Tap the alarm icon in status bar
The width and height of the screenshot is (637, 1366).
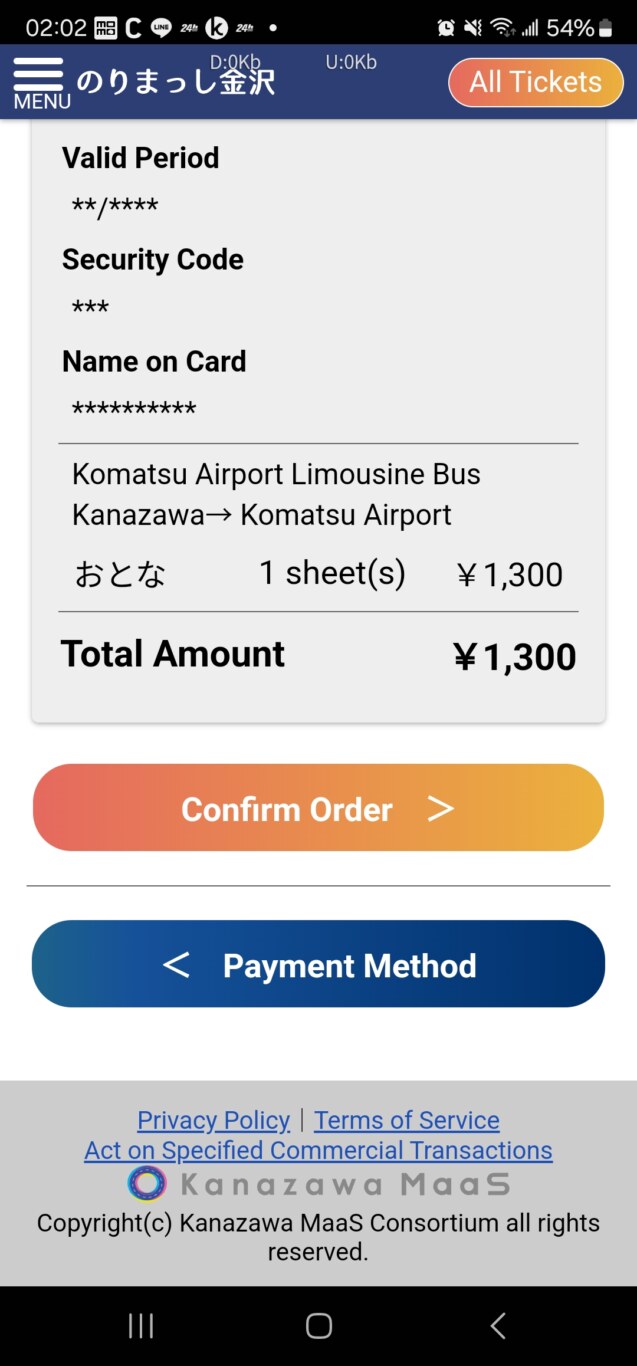[446, 28]
